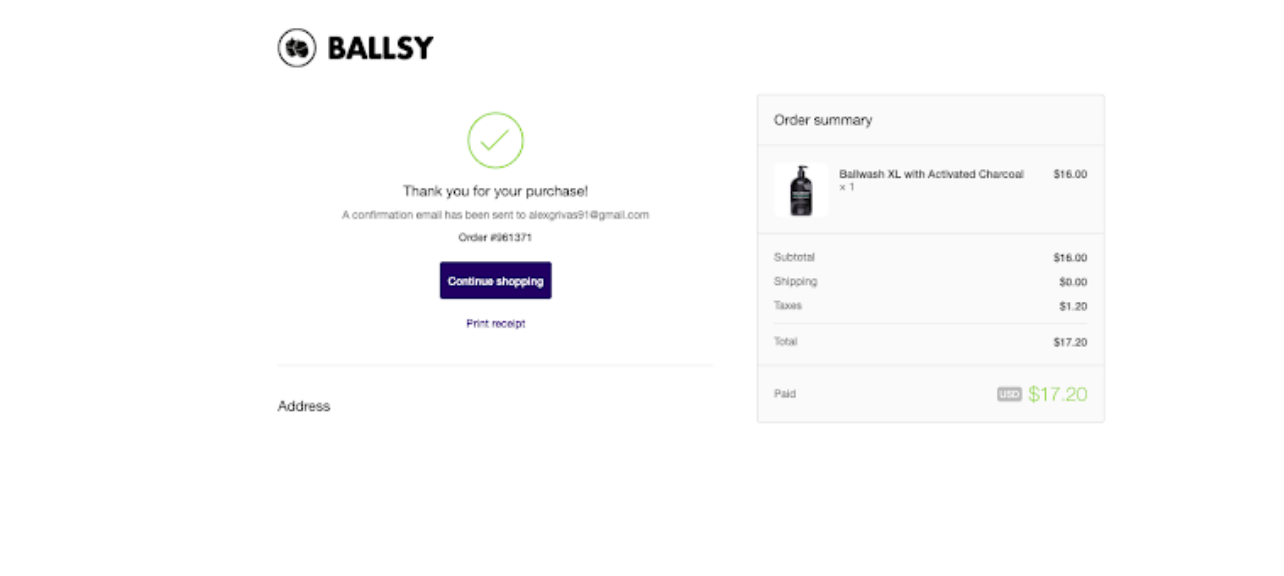1284x576 pixels.
Task: Click the product price $16.00 beside the item
Action: pos(1070,174)
